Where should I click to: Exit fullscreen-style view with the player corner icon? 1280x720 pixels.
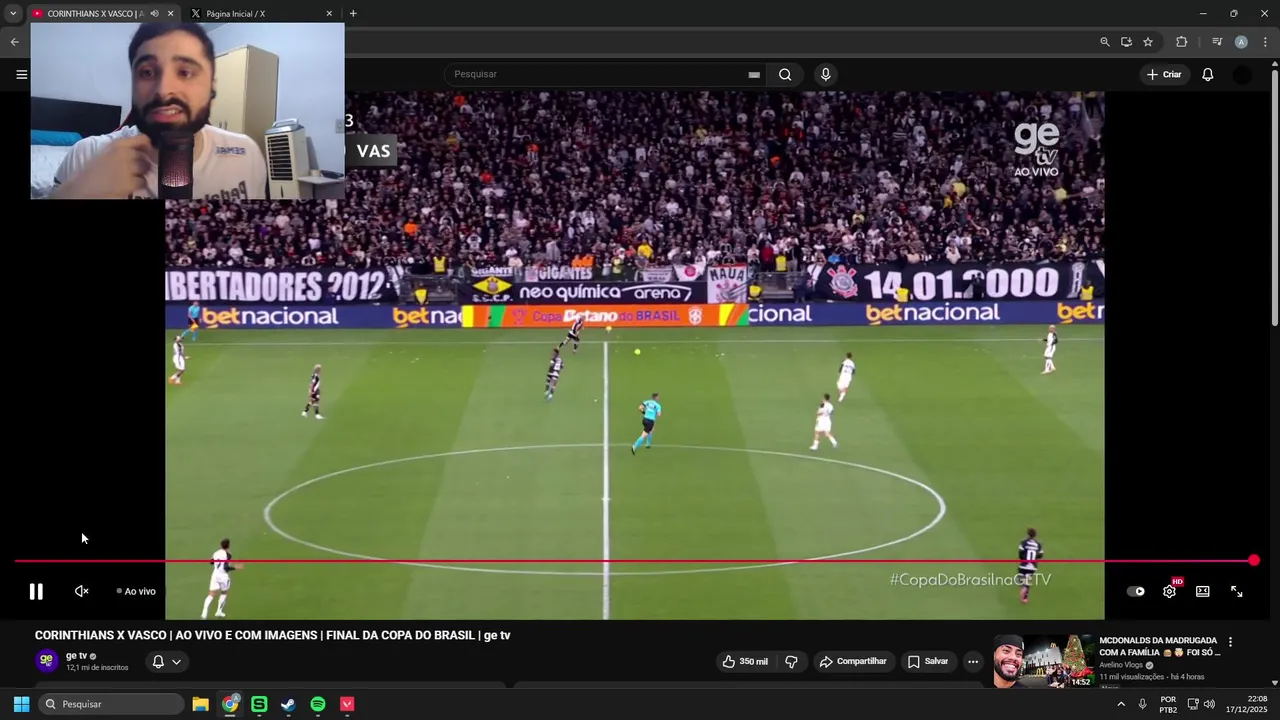[x=1237, y=591]
